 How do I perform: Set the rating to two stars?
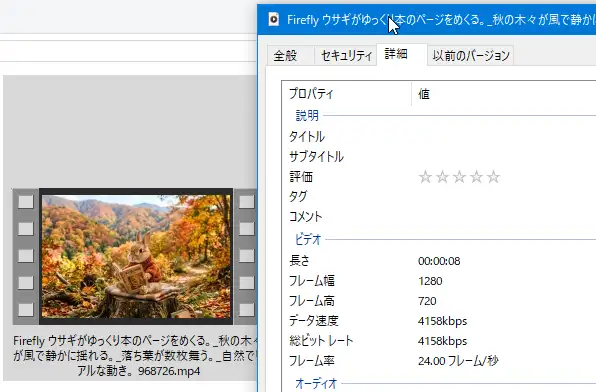pos(442,177)
